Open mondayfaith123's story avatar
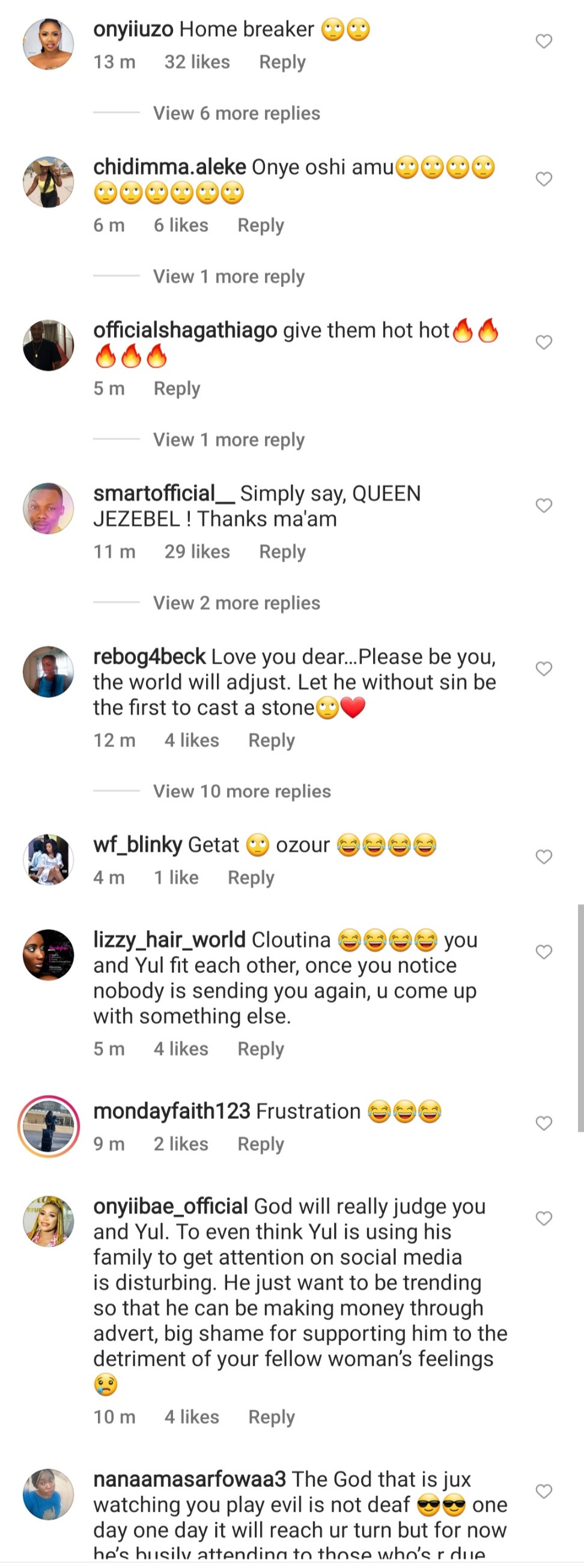The image size is (584, 1568). click(49, 1126)
